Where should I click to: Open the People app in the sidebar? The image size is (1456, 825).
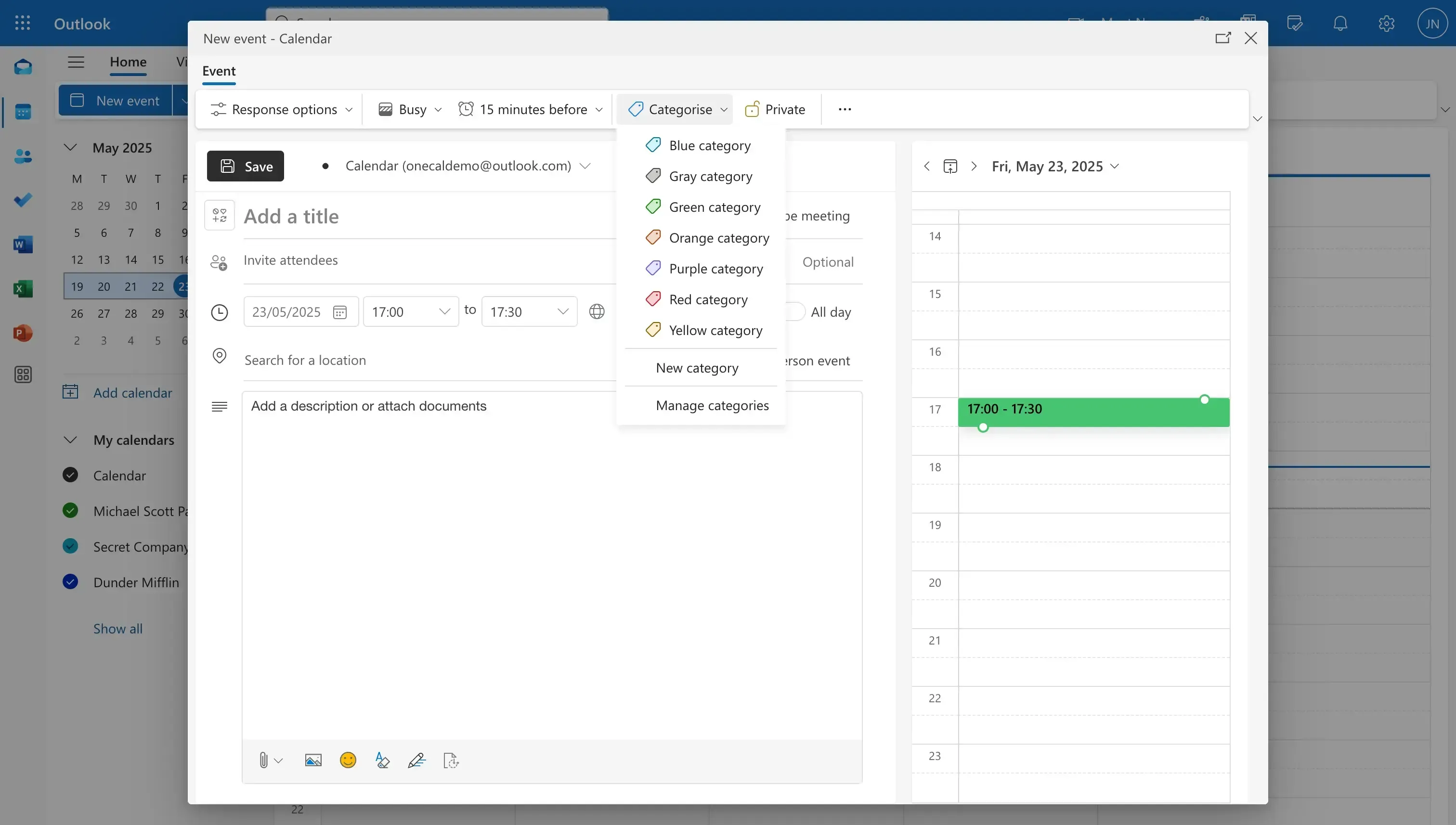23,156
